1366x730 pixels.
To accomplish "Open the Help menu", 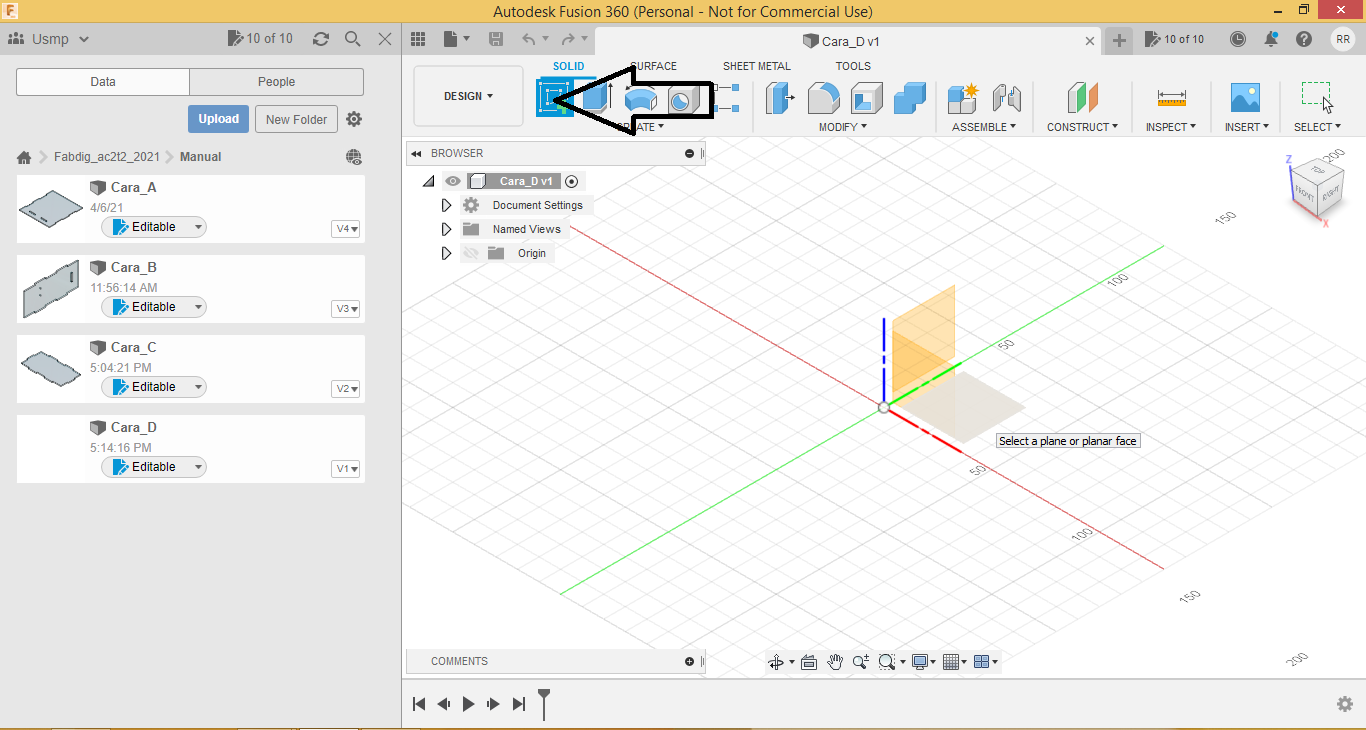I will [1304, 39].
